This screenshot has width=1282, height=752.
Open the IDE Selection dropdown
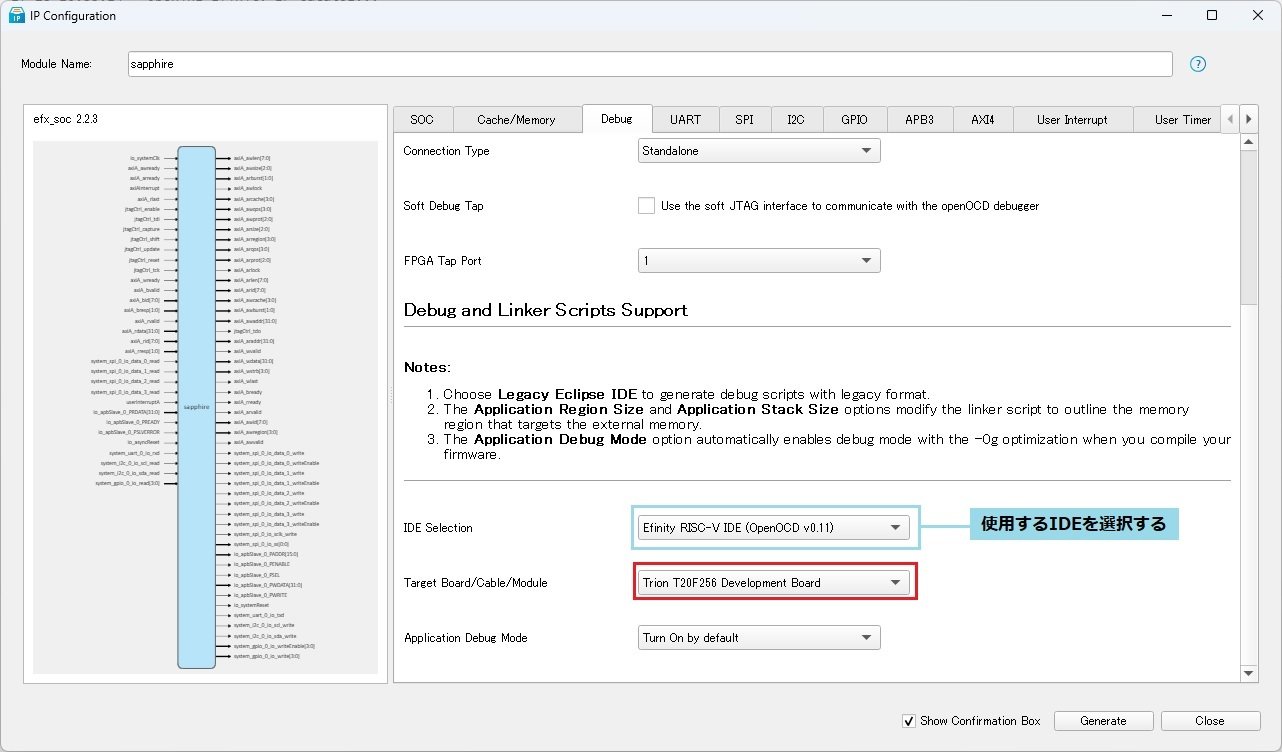click(774, 528)
